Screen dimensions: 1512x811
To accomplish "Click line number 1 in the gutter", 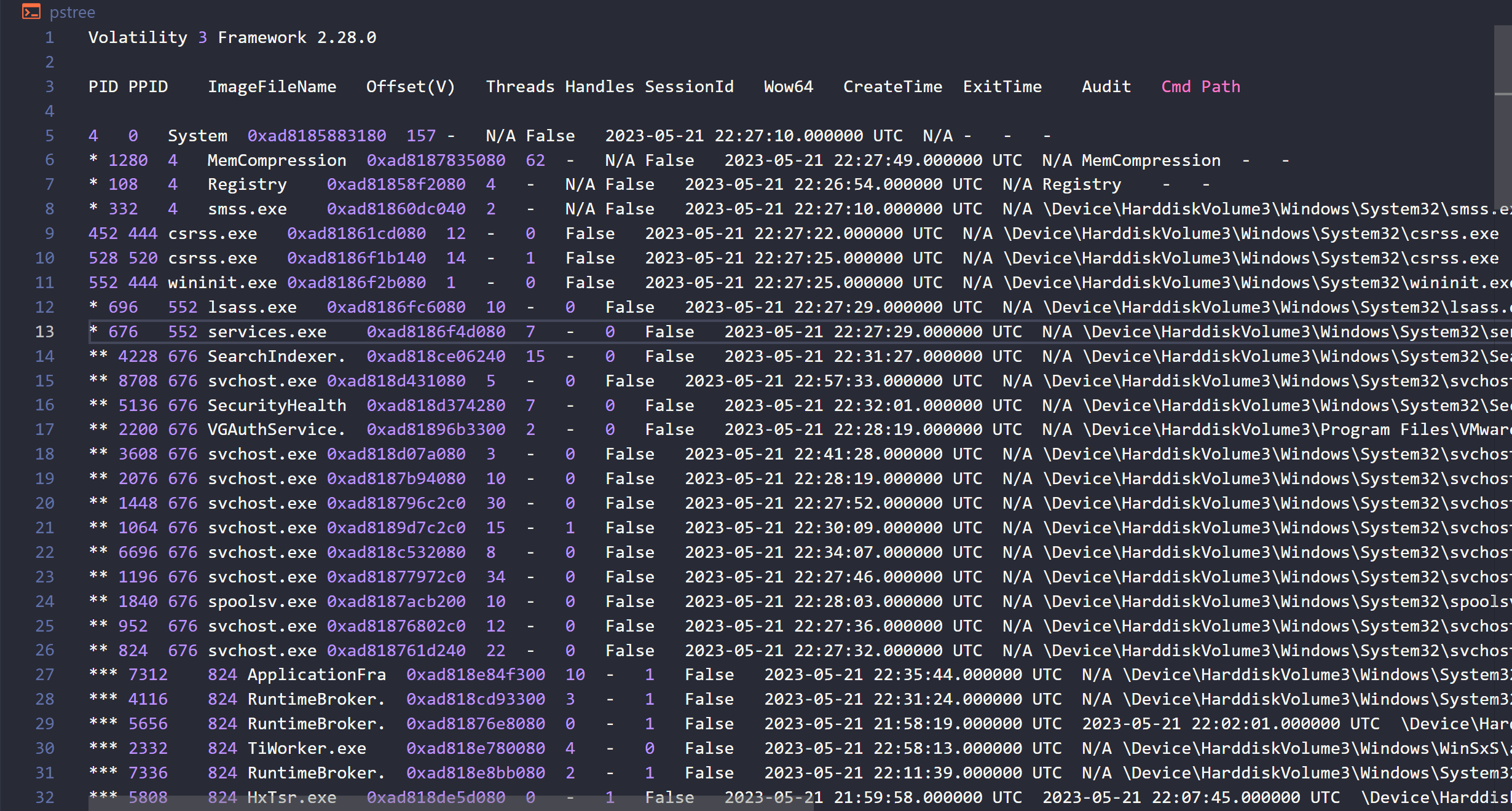I will [50, 37].
